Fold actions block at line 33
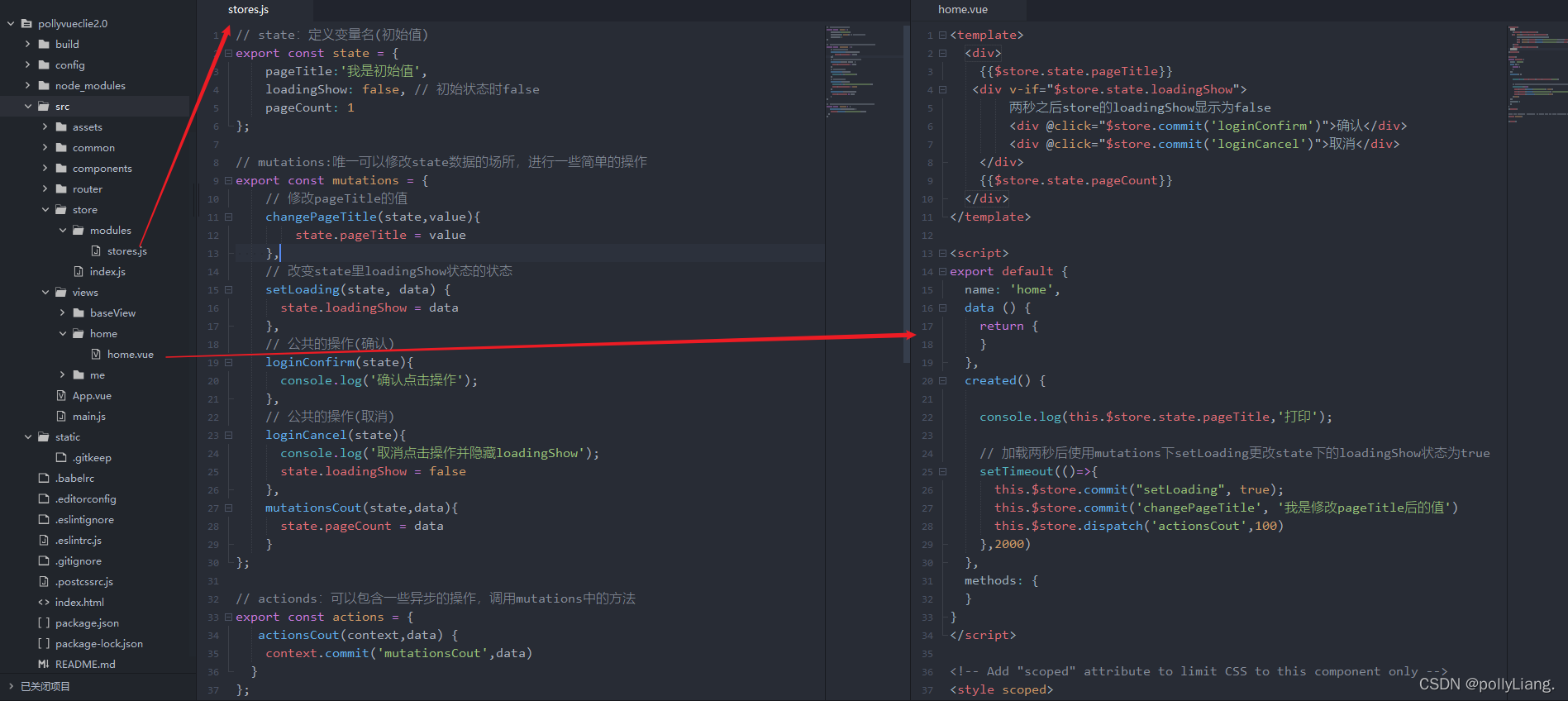Image resolution: width=1568 pixels, height=701 pixels. tap(229, 617)
